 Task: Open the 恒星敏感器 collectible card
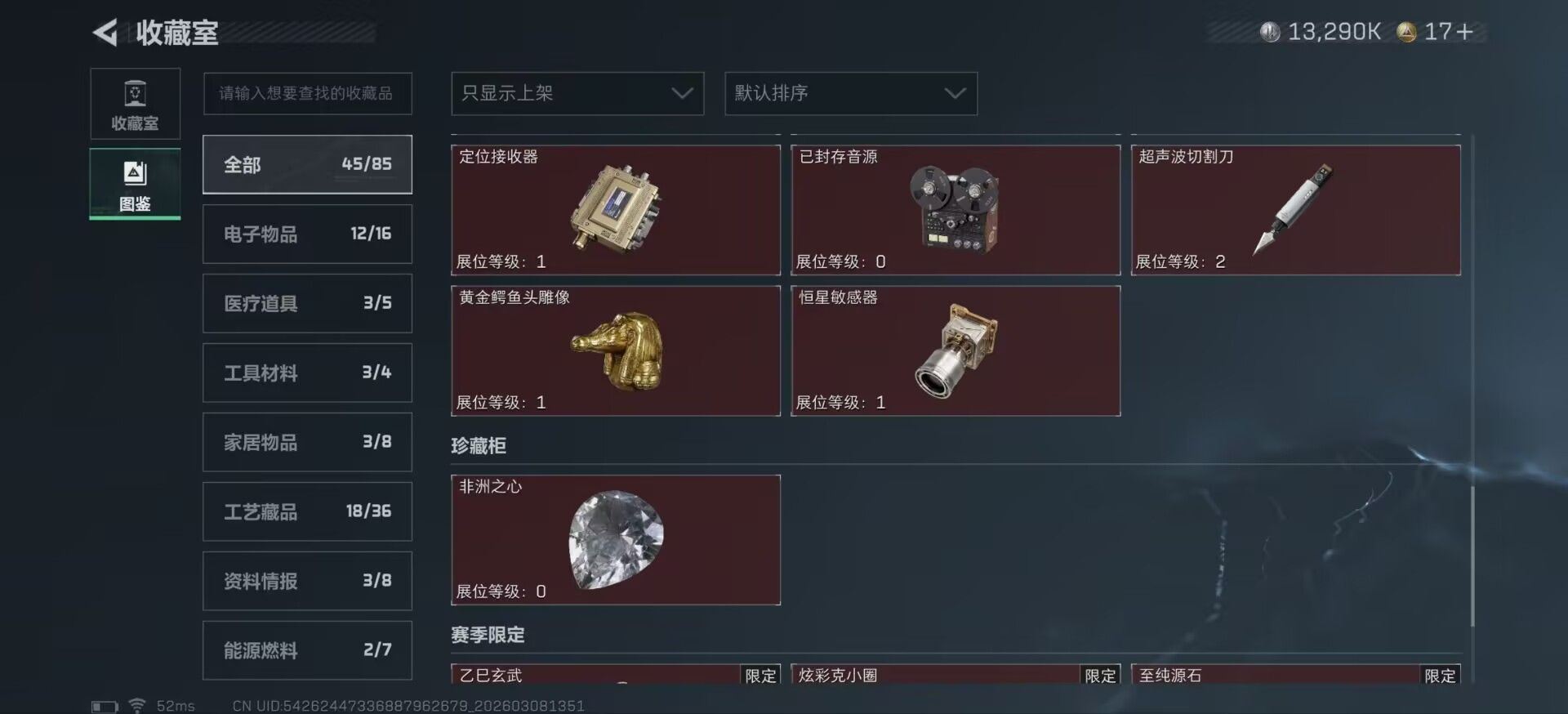click(955, 350)
